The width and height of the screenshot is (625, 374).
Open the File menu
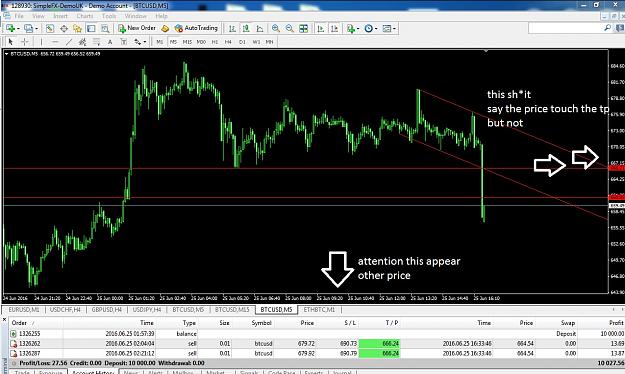click(19, 16)
